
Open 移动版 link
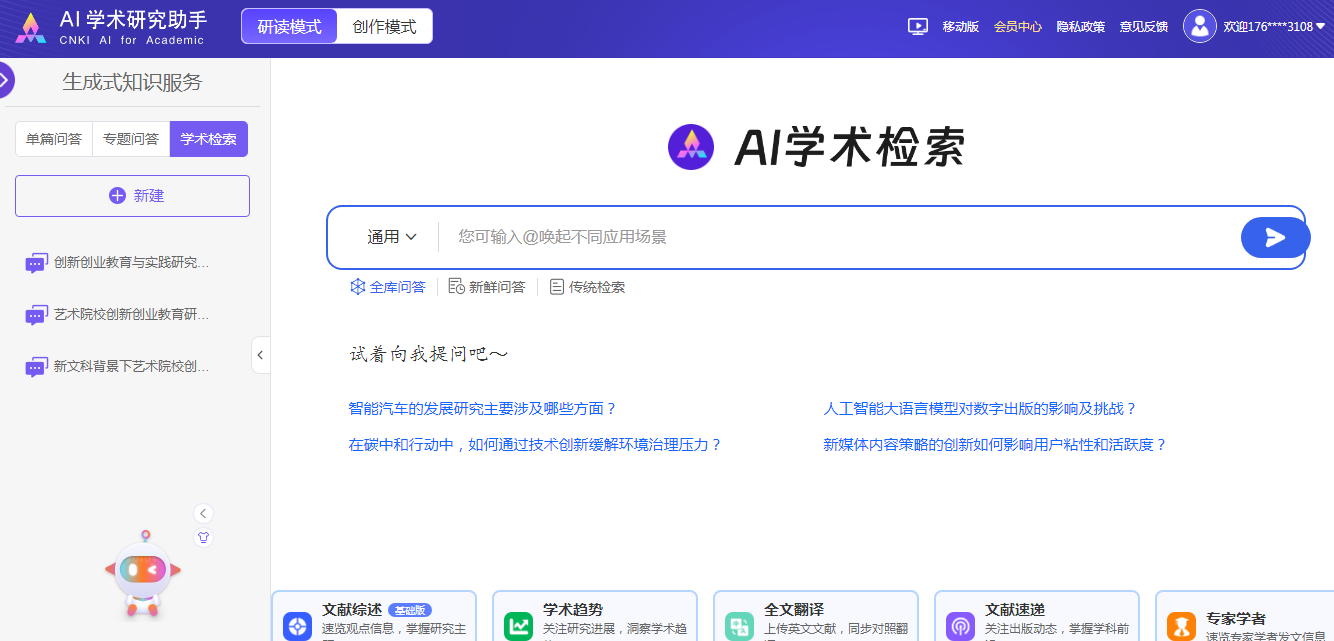point(960,27)
